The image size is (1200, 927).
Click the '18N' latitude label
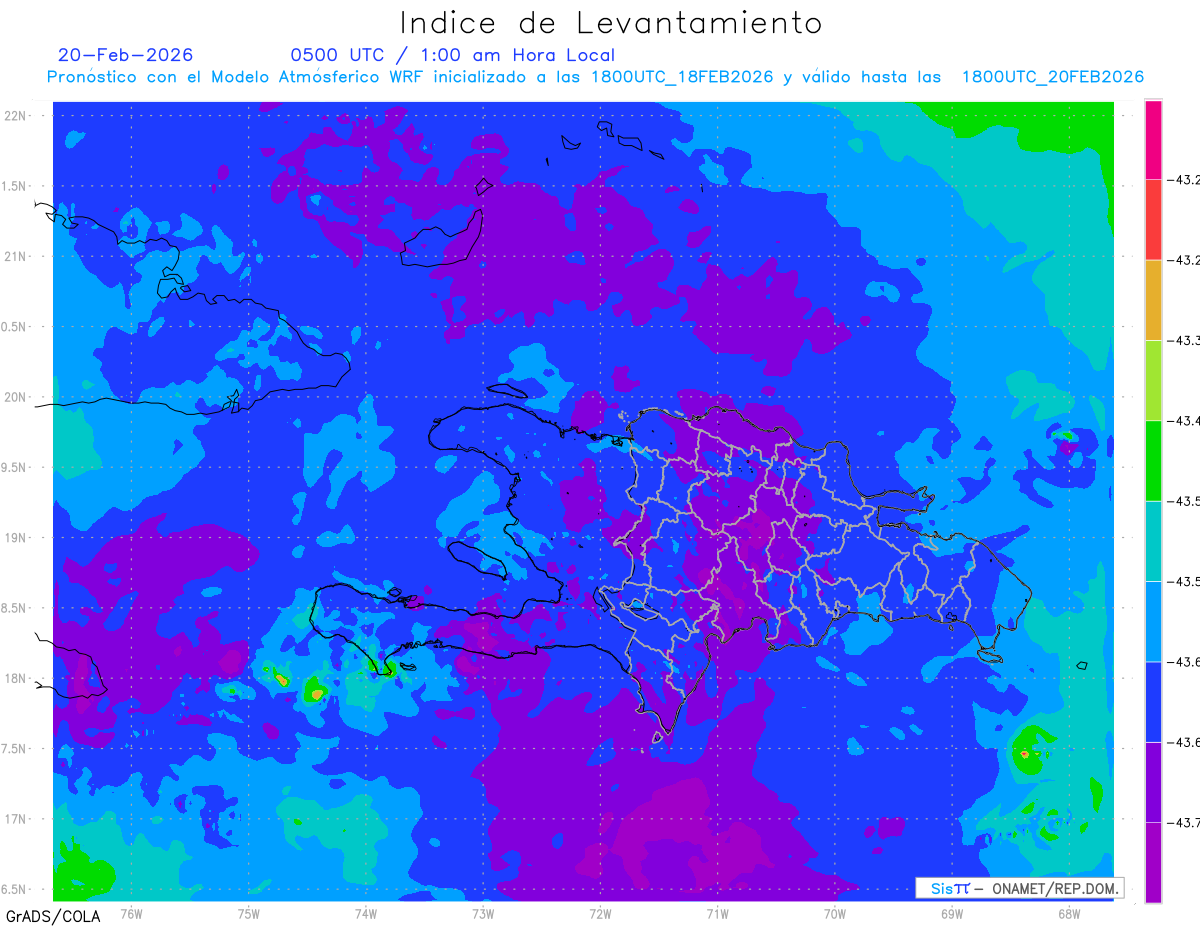[x=16, y=679]
